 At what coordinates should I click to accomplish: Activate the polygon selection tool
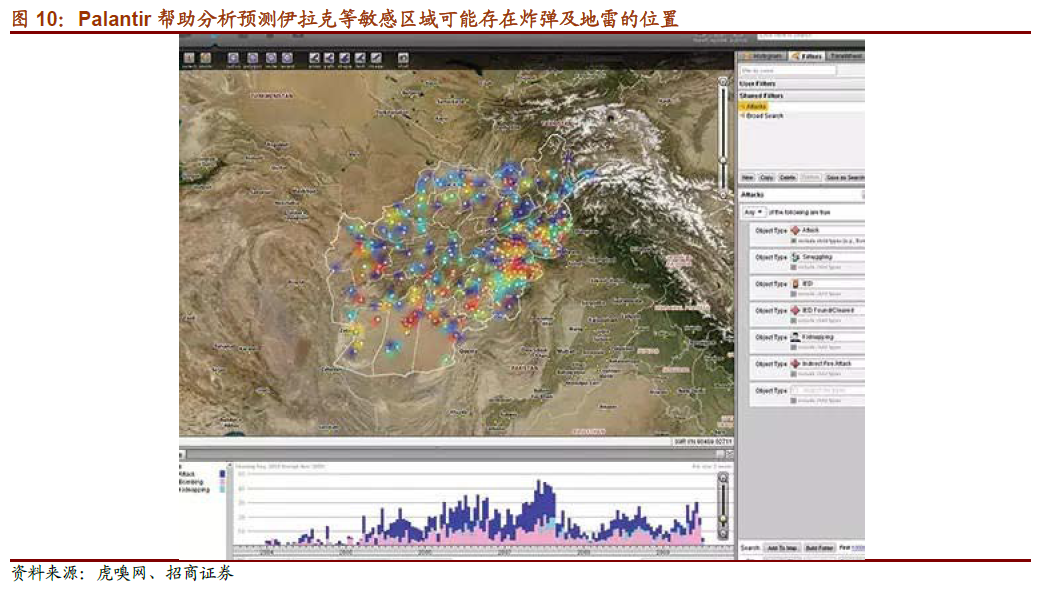tap(253, 59)
